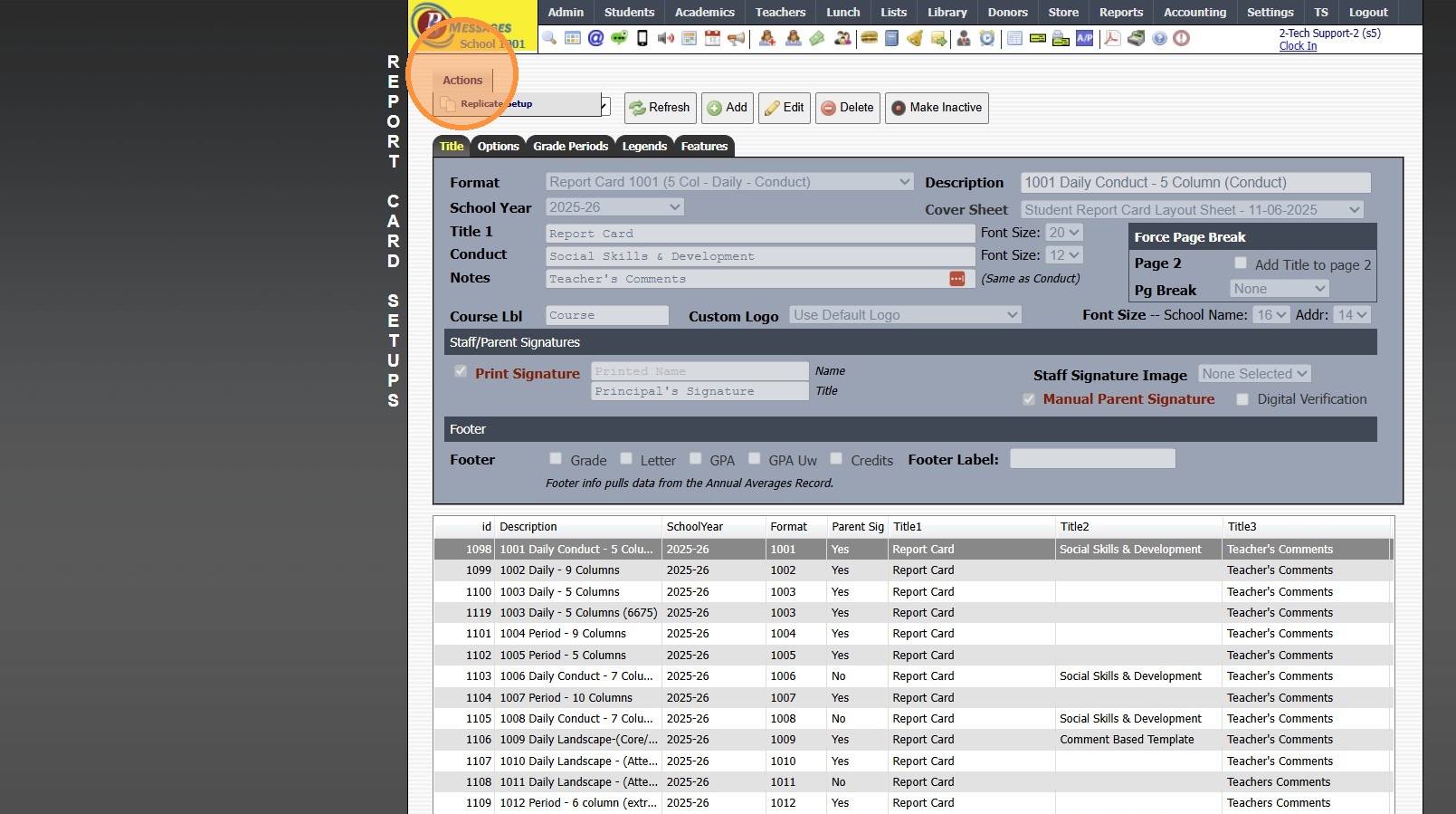The width and height of the screenshot is (1456, 814).
Task: Open the Pg Break dropdown
Action: pyautogui.click(x=1279, y=289)
